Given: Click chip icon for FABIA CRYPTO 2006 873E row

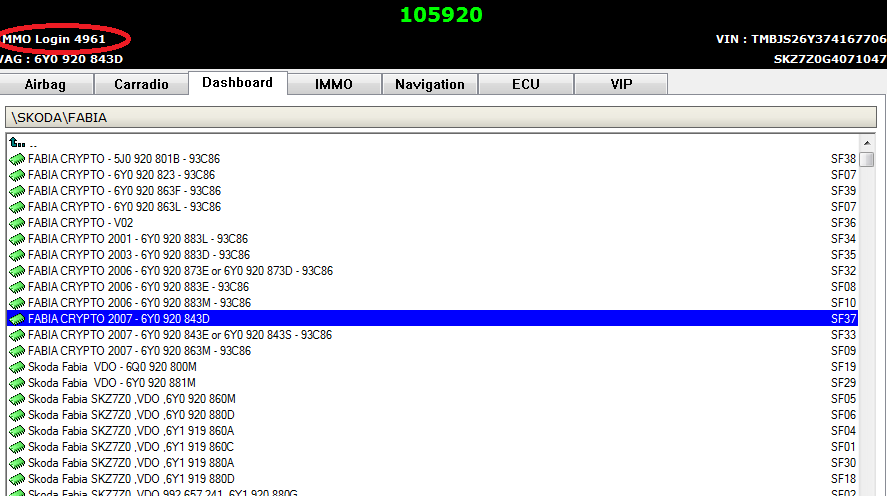Looking at the screenshot, I should coord(17,271).
